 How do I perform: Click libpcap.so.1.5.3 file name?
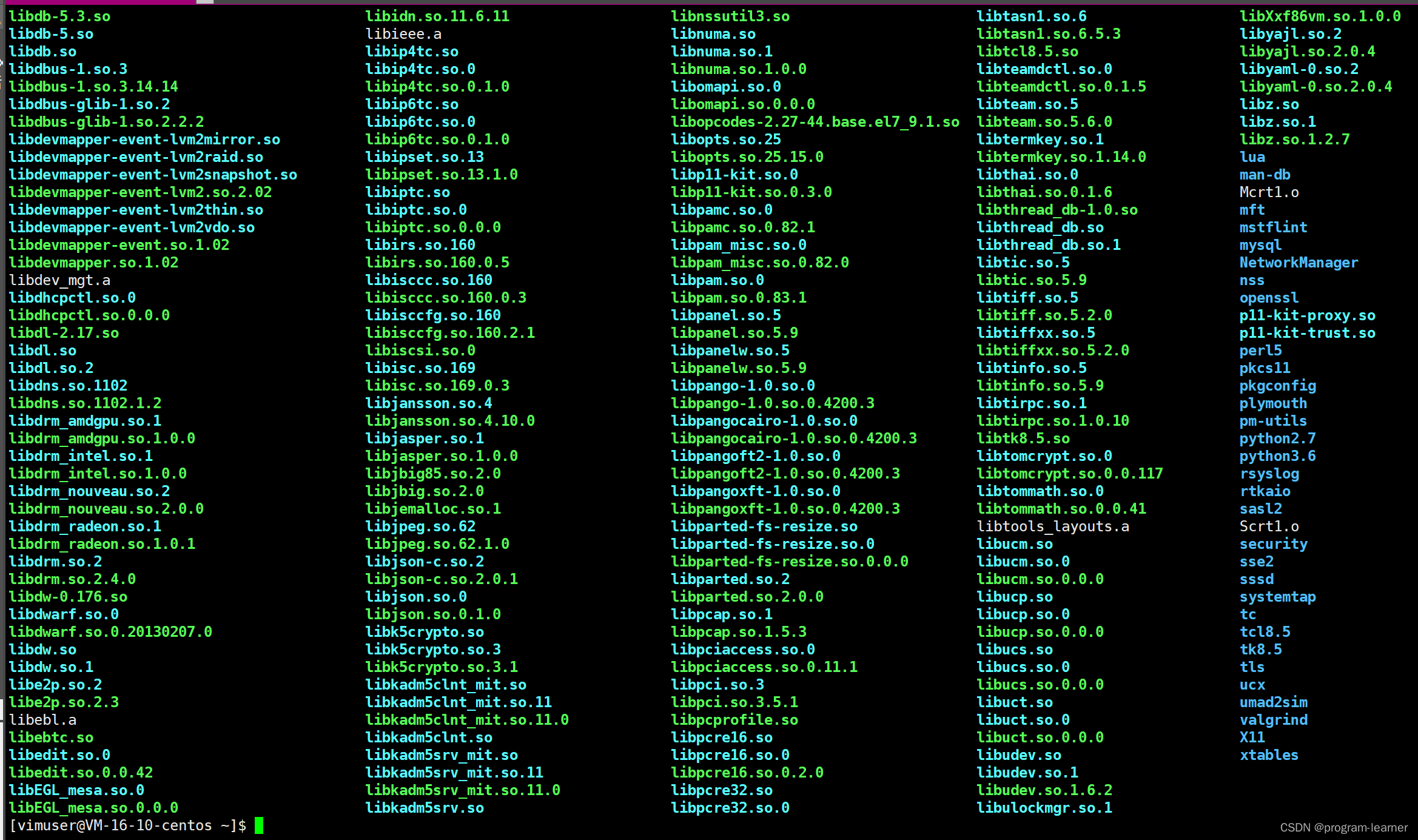(739, 632)
